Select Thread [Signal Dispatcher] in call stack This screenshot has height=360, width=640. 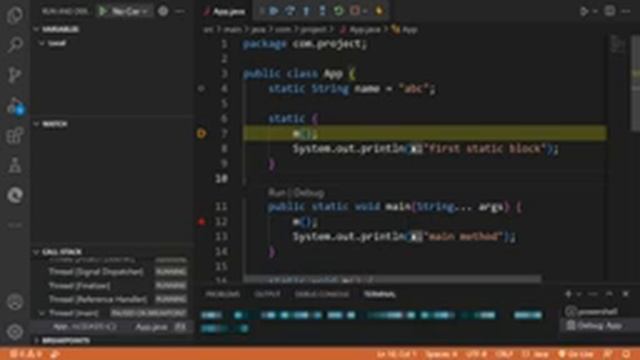96,272
